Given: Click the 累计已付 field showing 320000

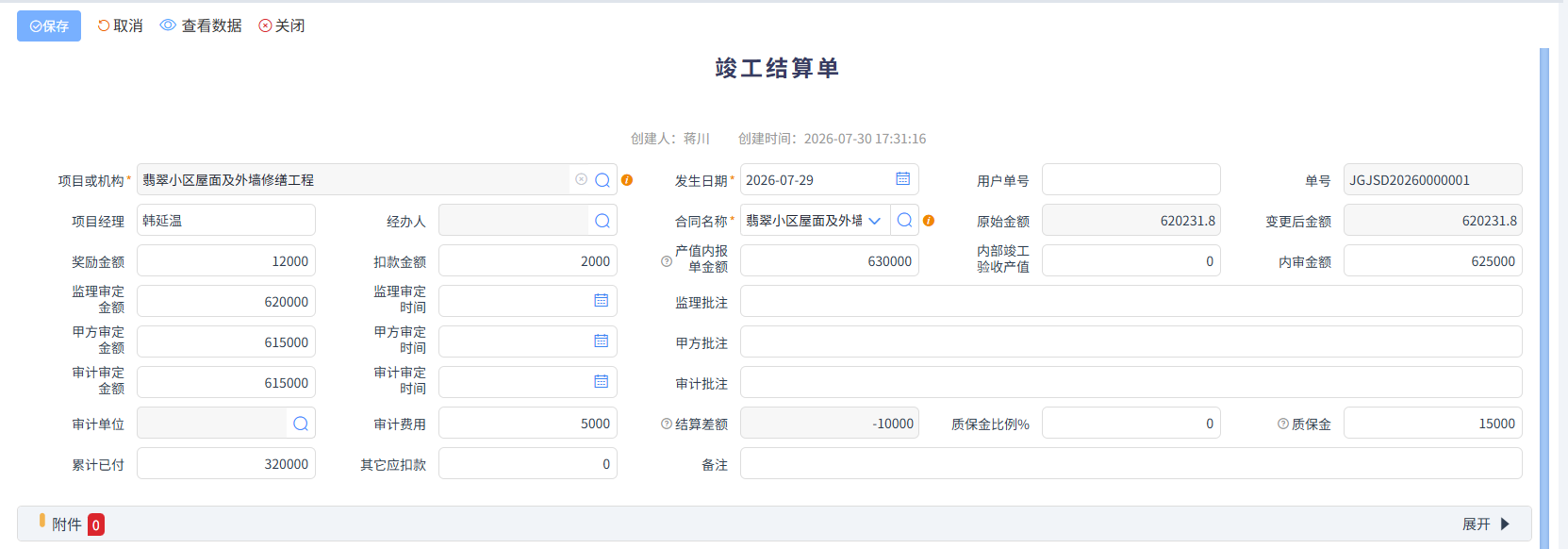Looking at the screenshot, I should tap(226, 463).
